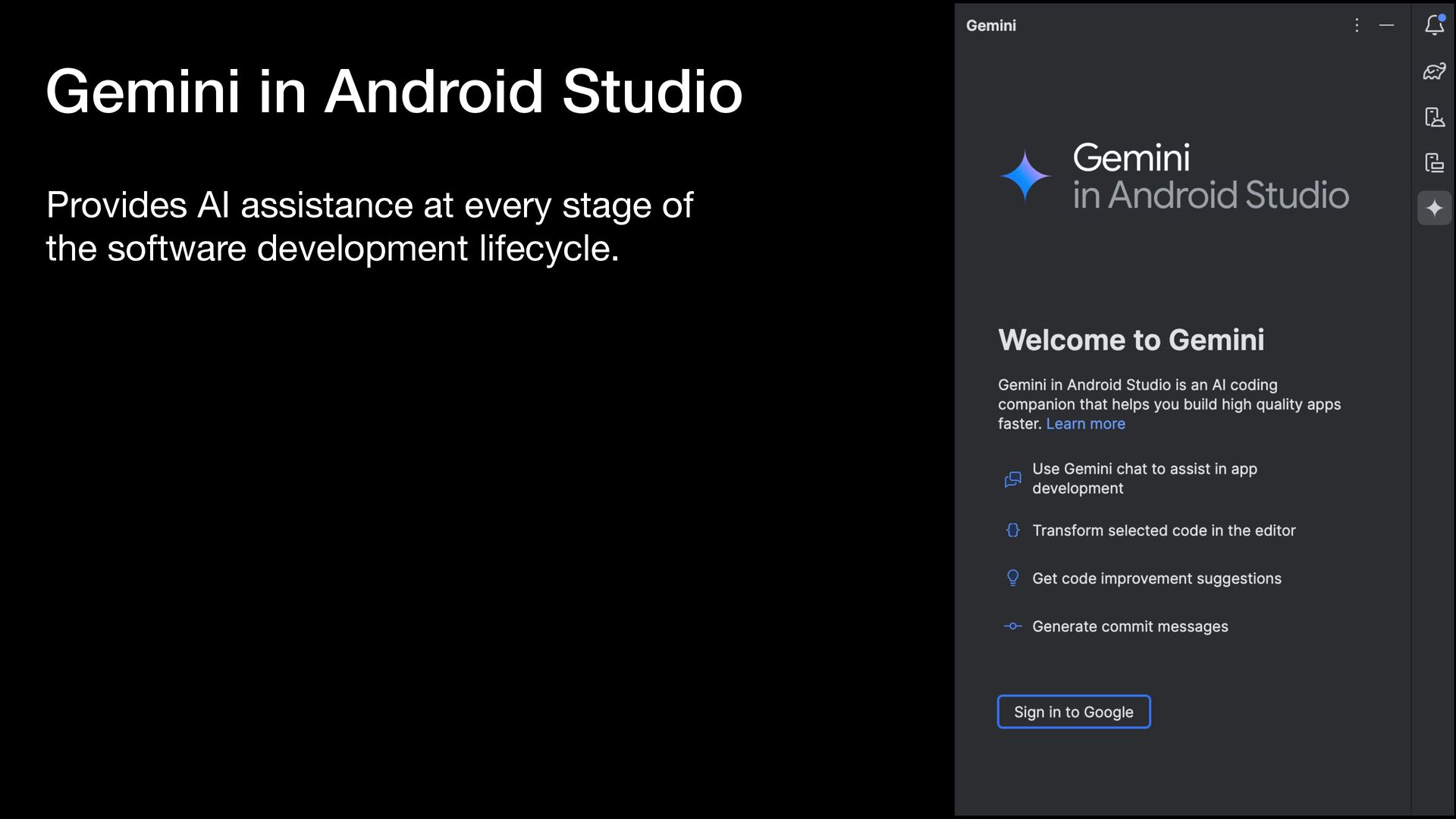This screenshot has height=819, width=1456.
Task: Open the Notifications bell icon
Action: pos(1434,26)
